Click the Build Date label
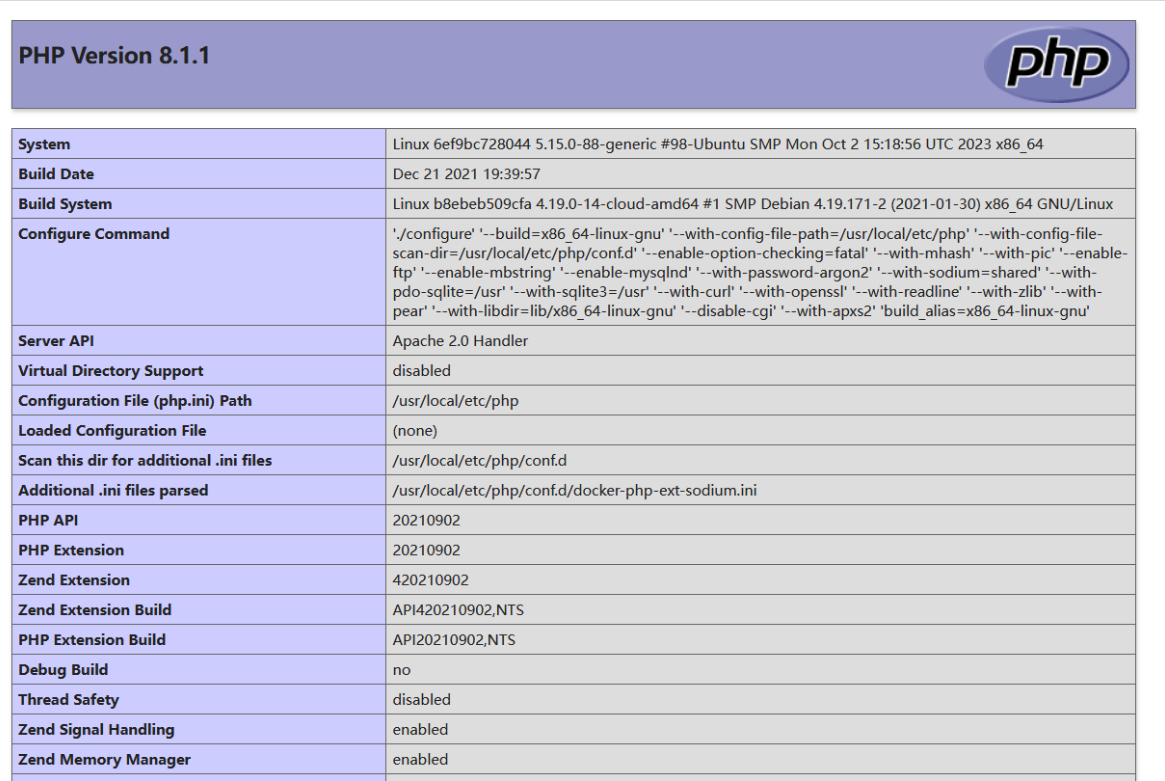The image size is (1165, 781). (x=56, y=174)
